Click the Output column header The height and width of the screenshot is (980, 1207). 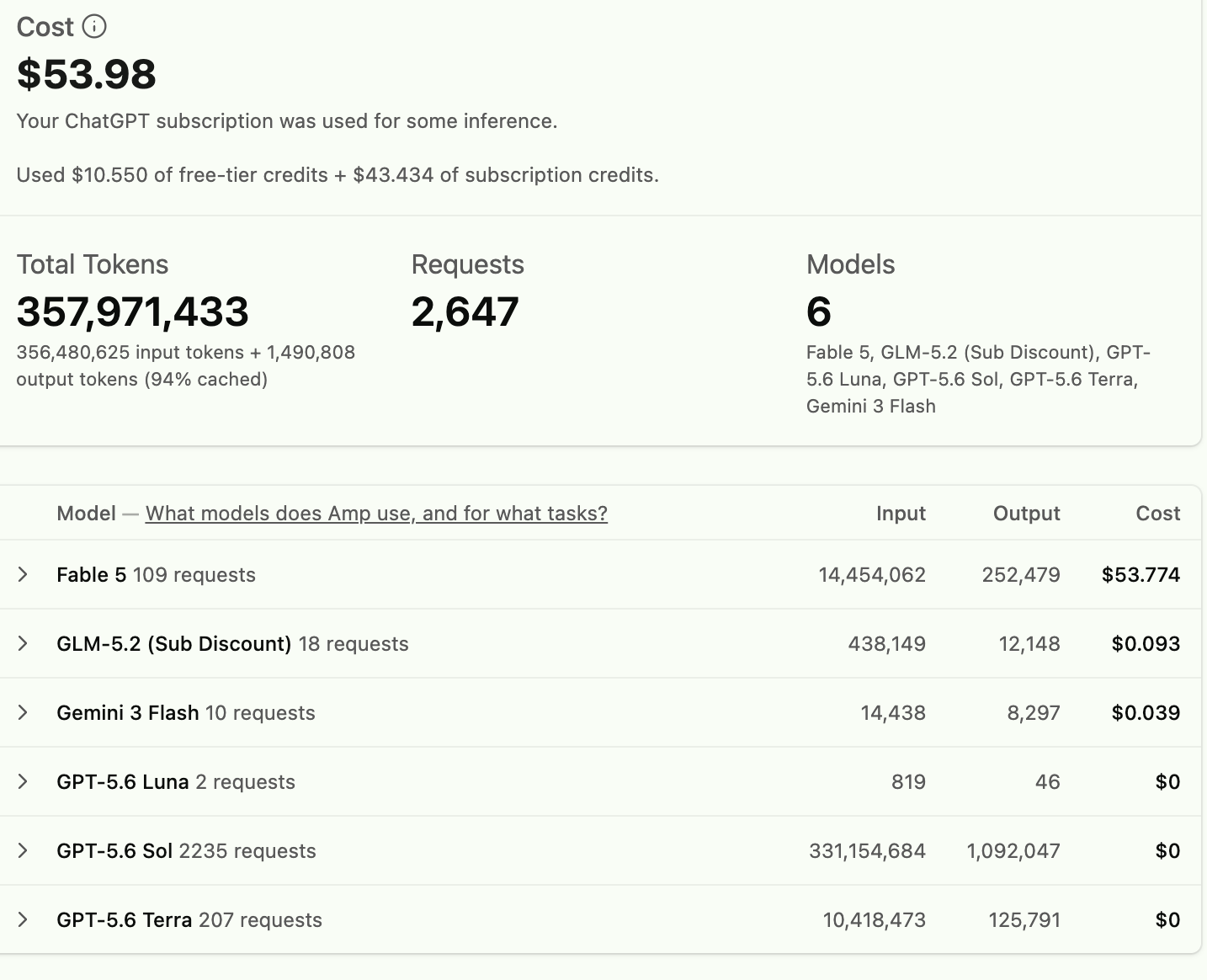(x=1027, y=514)
